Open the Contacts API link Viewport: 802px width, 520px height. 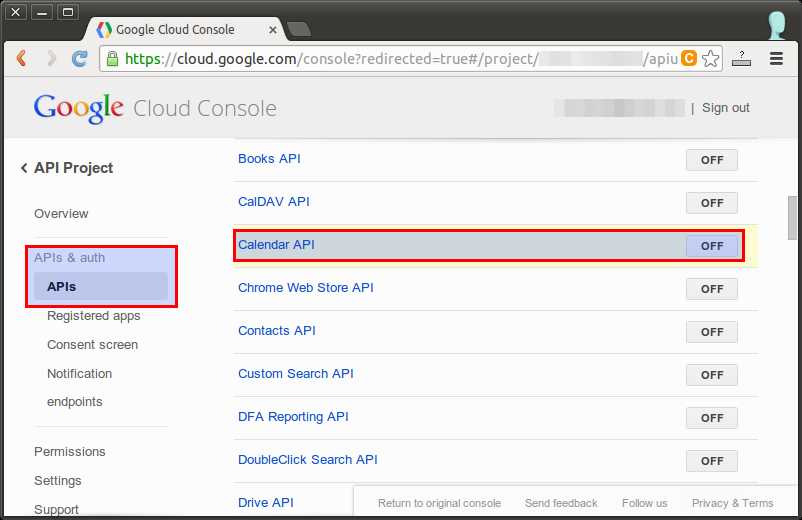tap(277, 330)
